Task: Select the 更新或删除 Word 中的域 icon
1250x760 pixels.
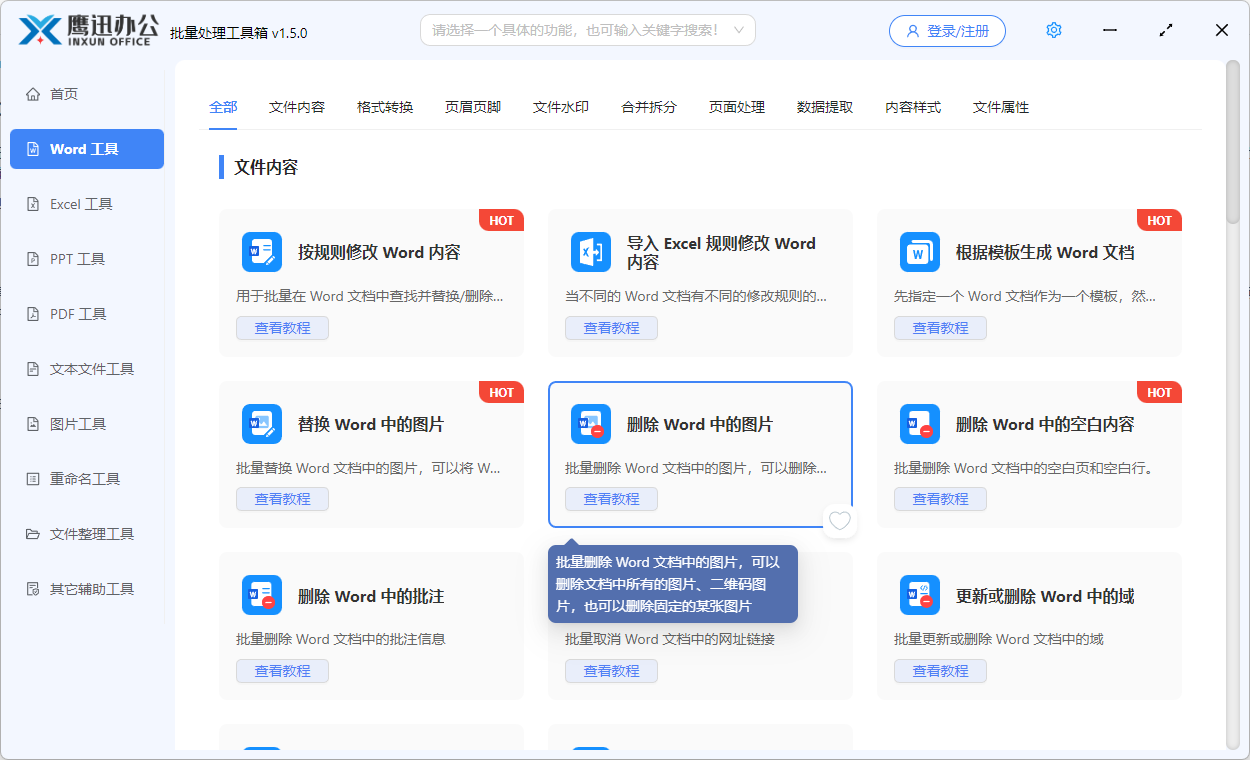Action: (x=920, y=595)
